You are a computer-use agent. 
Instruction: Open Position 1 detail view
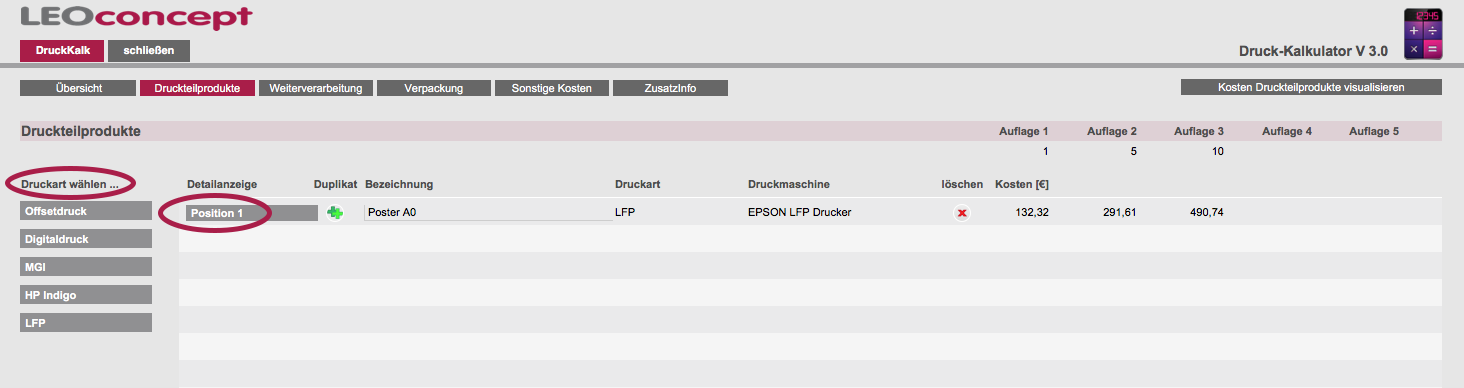(x=252, y=213)
